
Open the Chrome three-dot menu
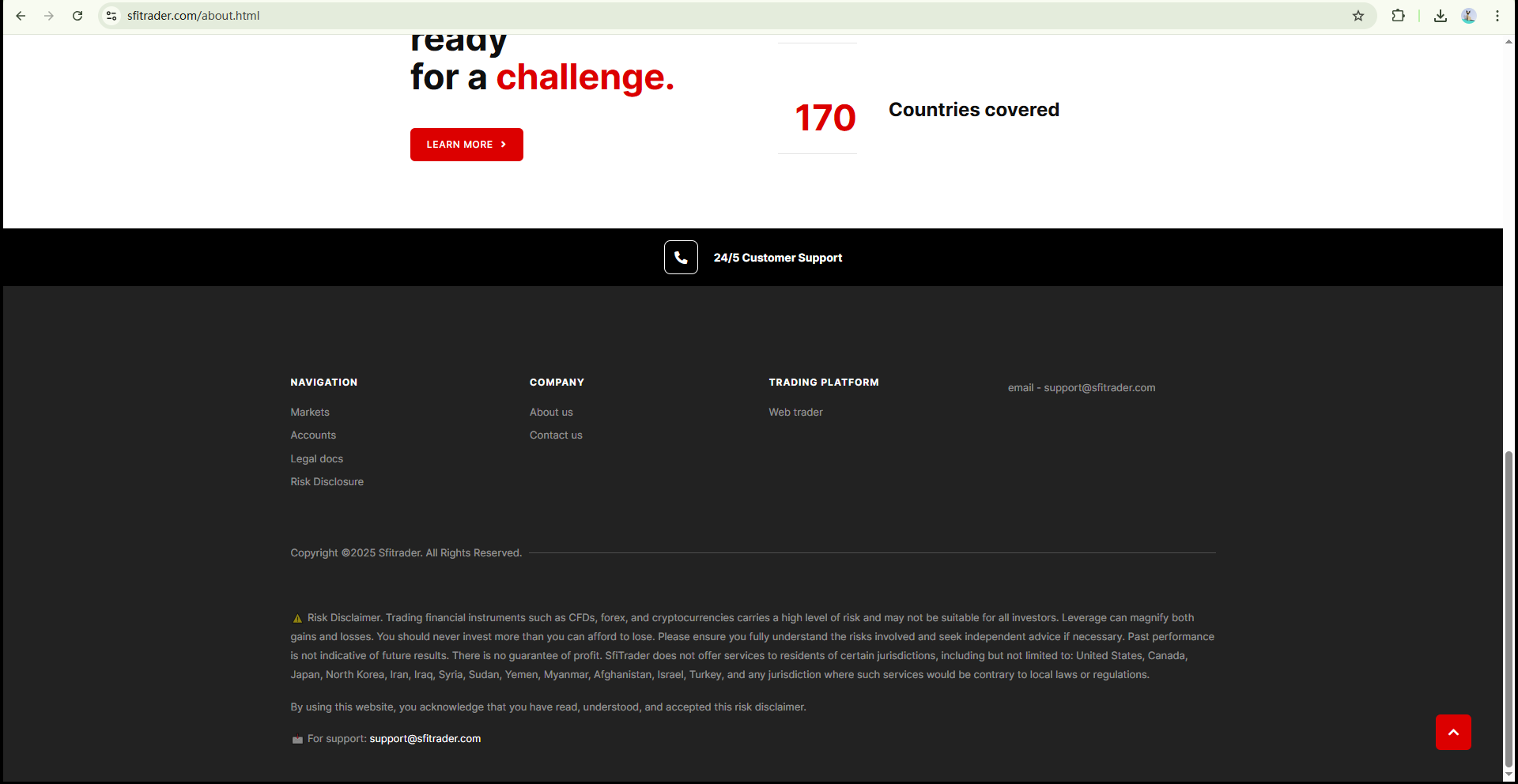point(1497,16)
